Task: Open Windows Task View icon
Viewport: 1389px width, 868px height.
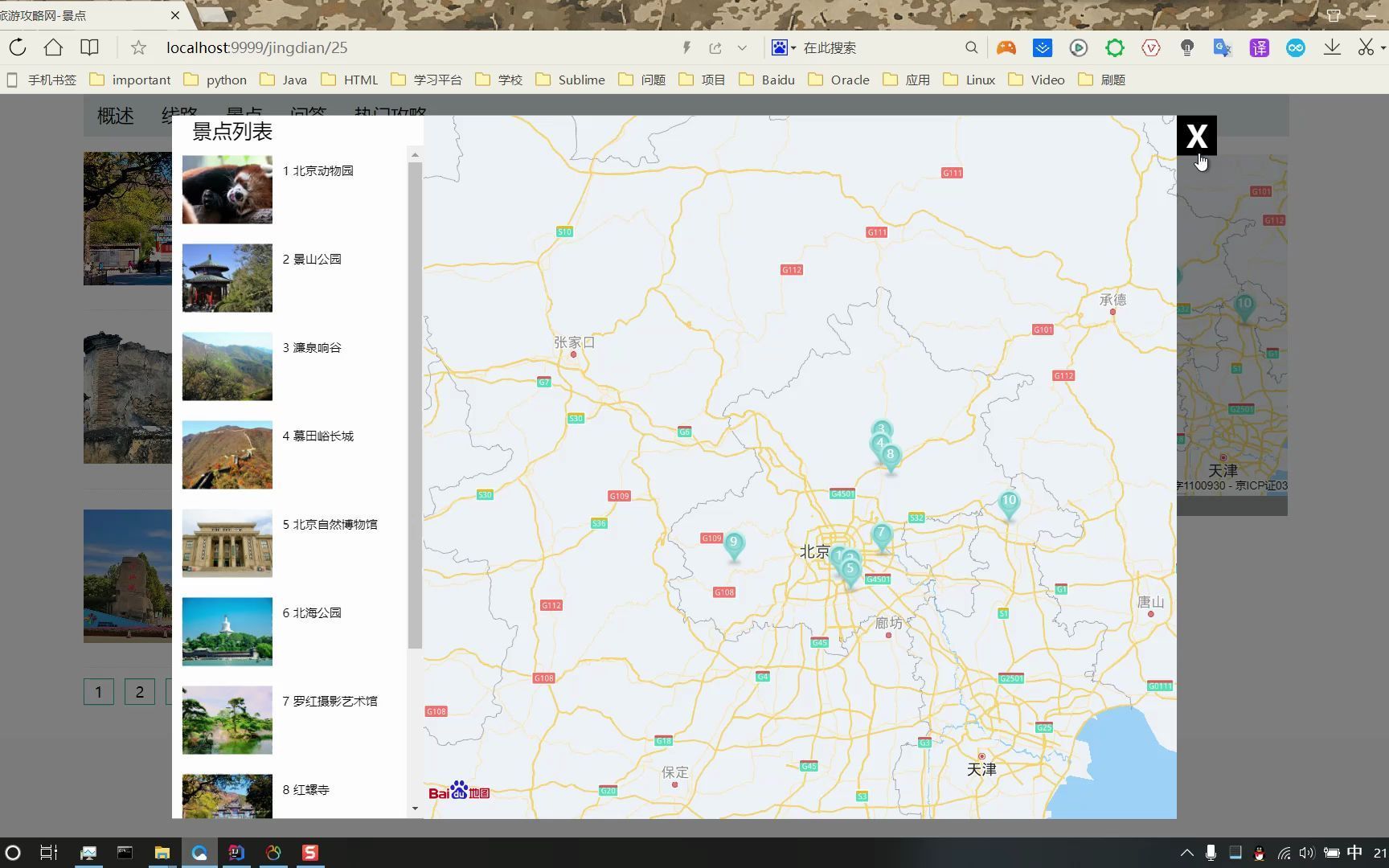Action: coord(49,853)
